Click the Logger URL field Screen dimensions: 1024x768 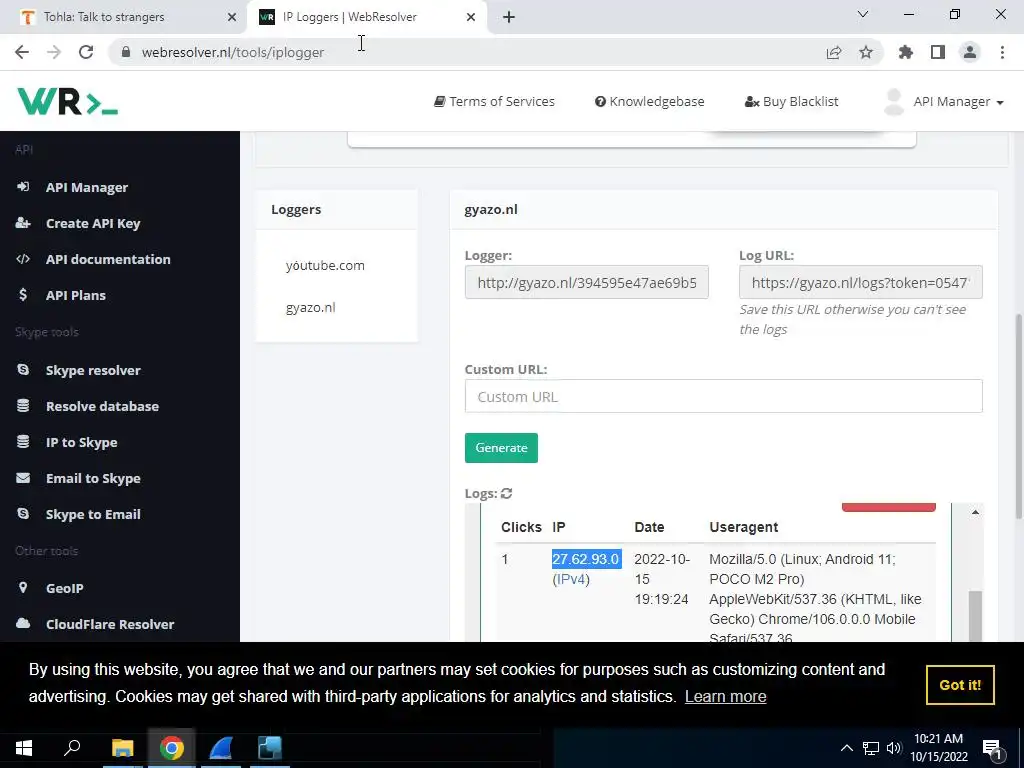click(586, 282)
